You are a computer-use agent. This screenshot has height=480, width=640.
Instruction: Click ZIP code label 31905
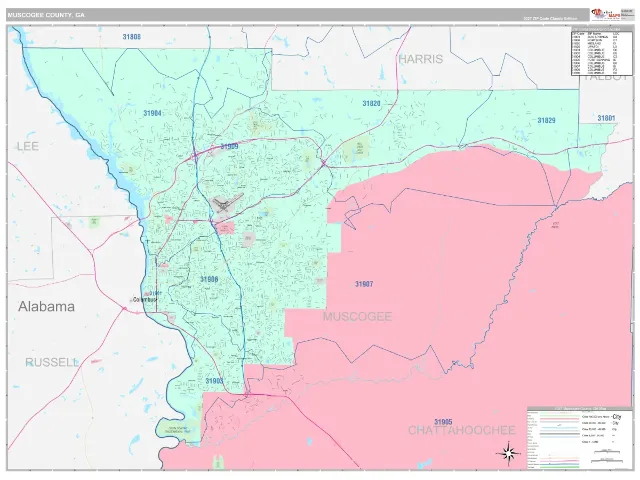pyautogui.click(x=443, y=422)
